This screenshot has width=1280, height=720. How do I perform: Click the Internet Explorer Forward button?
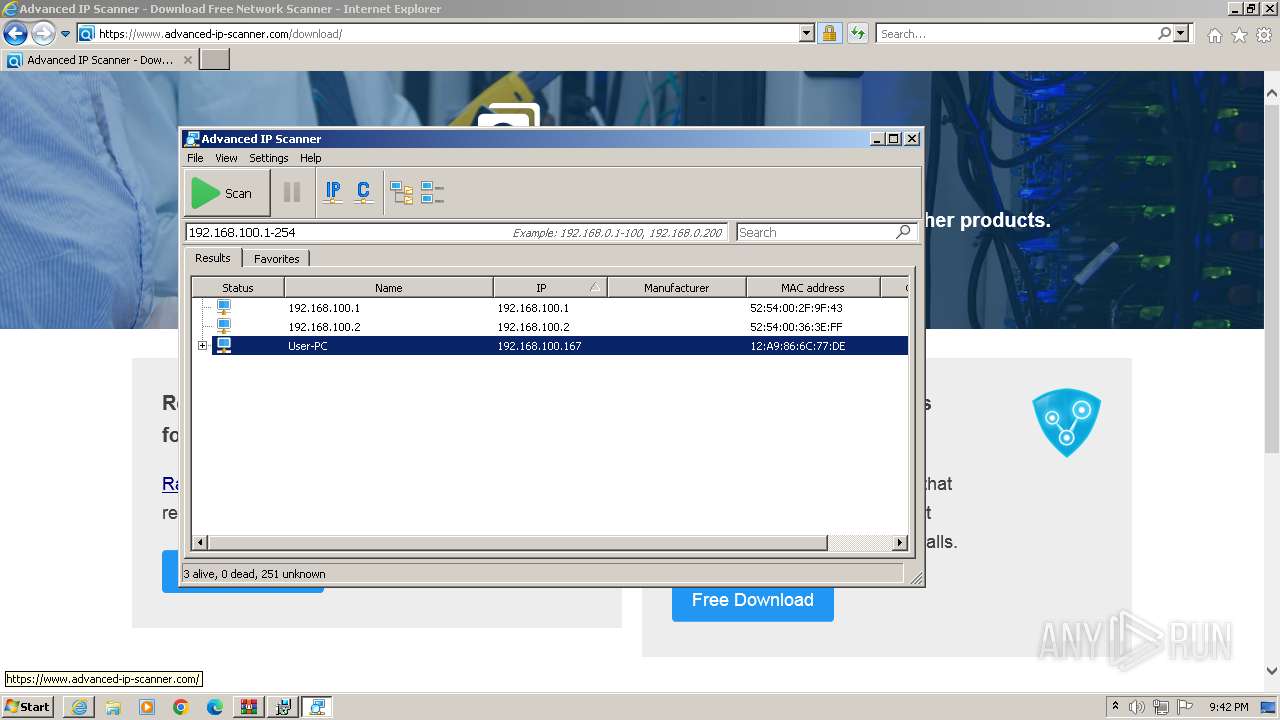[x=43, y=34]
